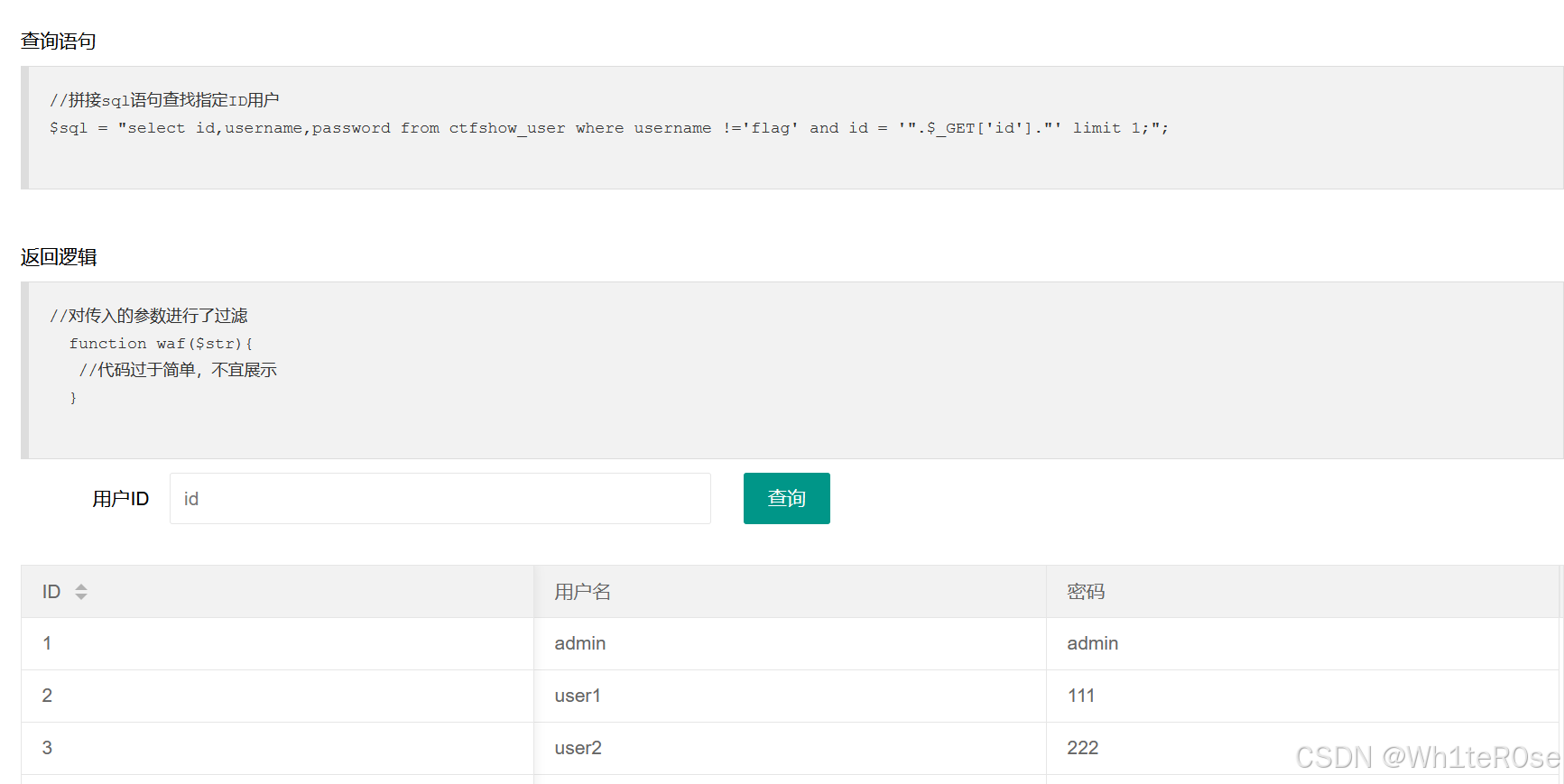Click the green 查询 button
The height and width of the screenshot is (784, 1564).
[x=787, y=498]
